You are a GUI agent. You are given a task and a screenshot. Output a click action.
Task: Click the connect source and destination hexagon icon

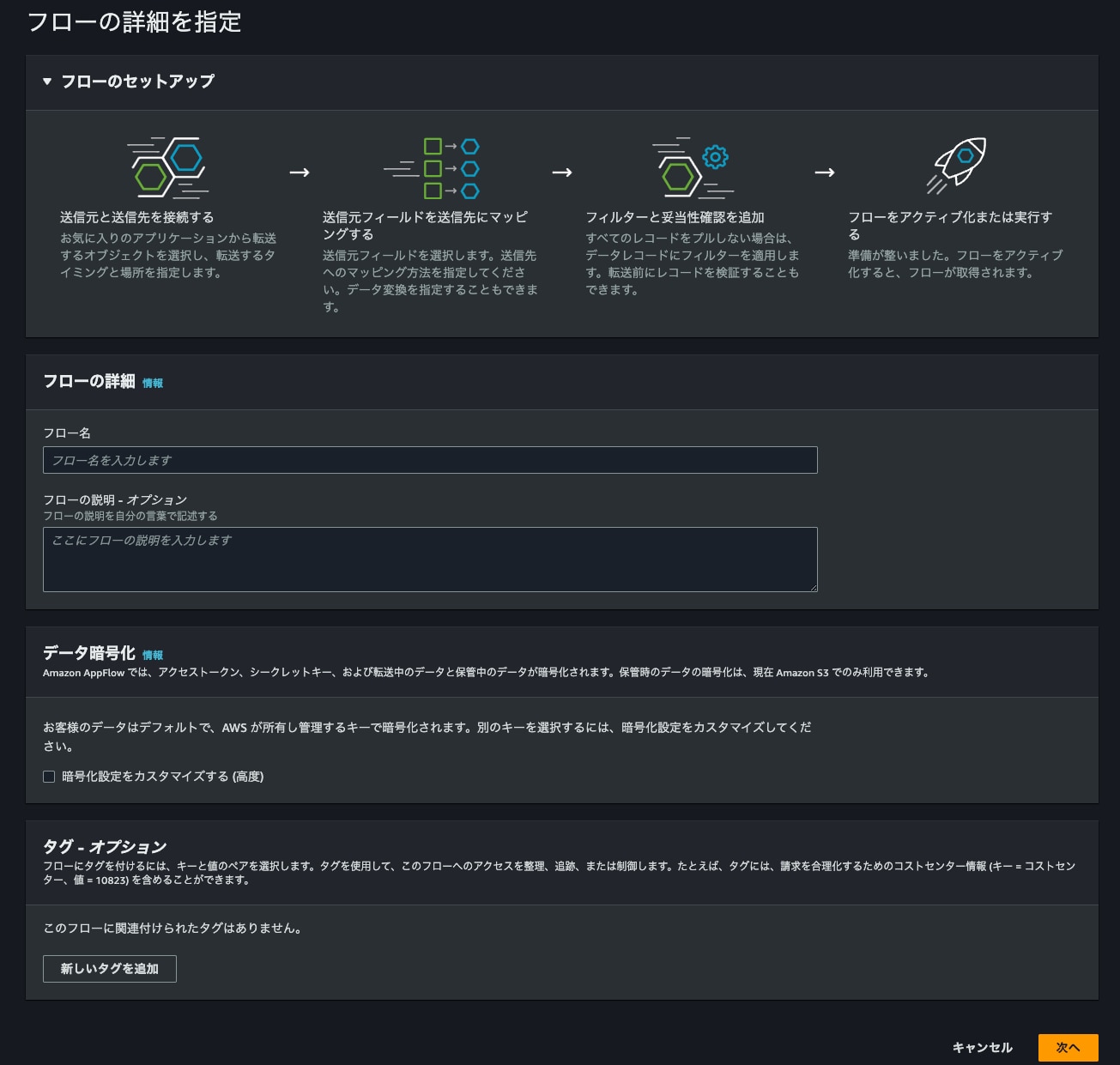pyautogui.click(x=168, y=167)
